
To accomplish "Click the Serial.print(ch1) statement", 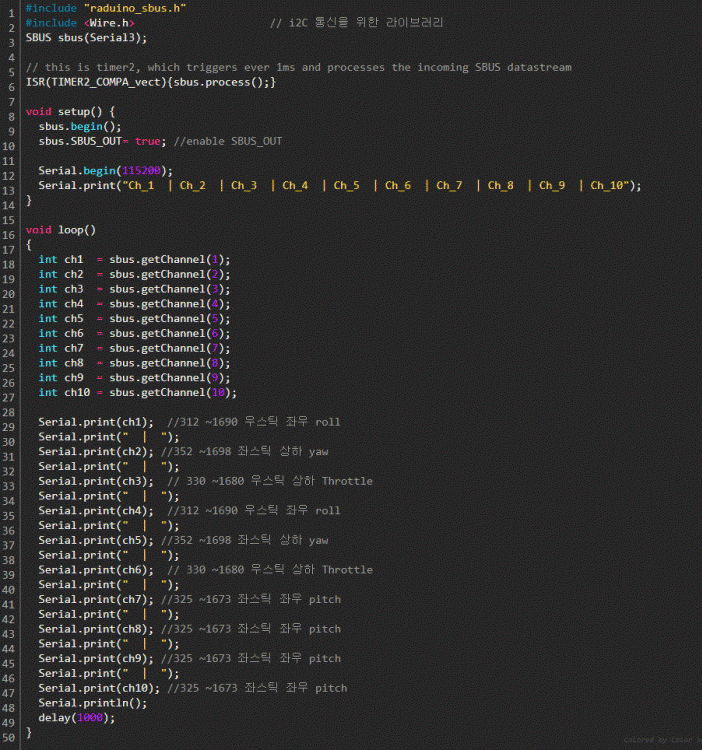I will [x=96, y=422].
